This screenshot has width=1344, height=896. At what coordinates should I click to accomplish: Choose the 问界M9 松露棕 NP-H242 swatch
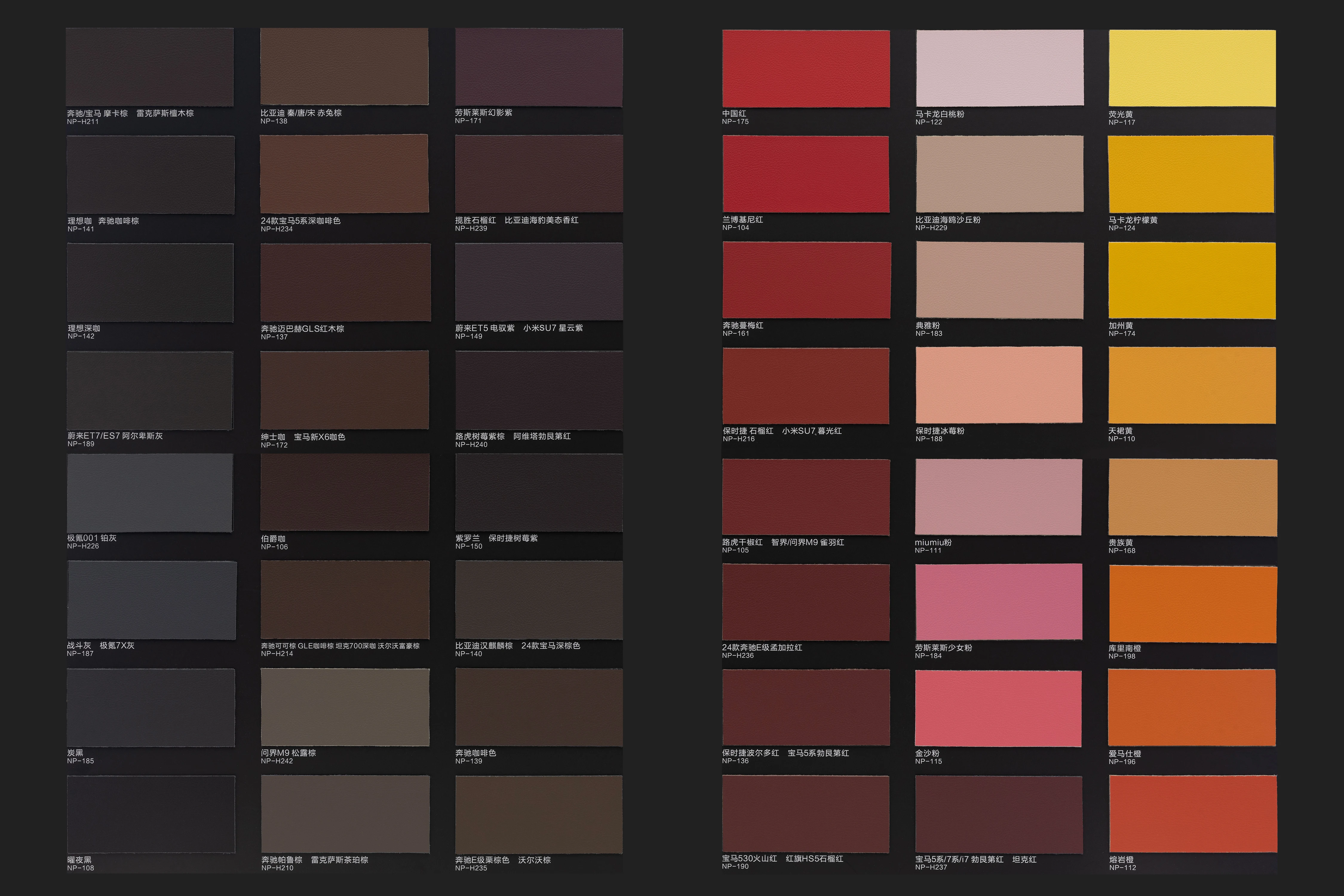[x=345, y=708]
